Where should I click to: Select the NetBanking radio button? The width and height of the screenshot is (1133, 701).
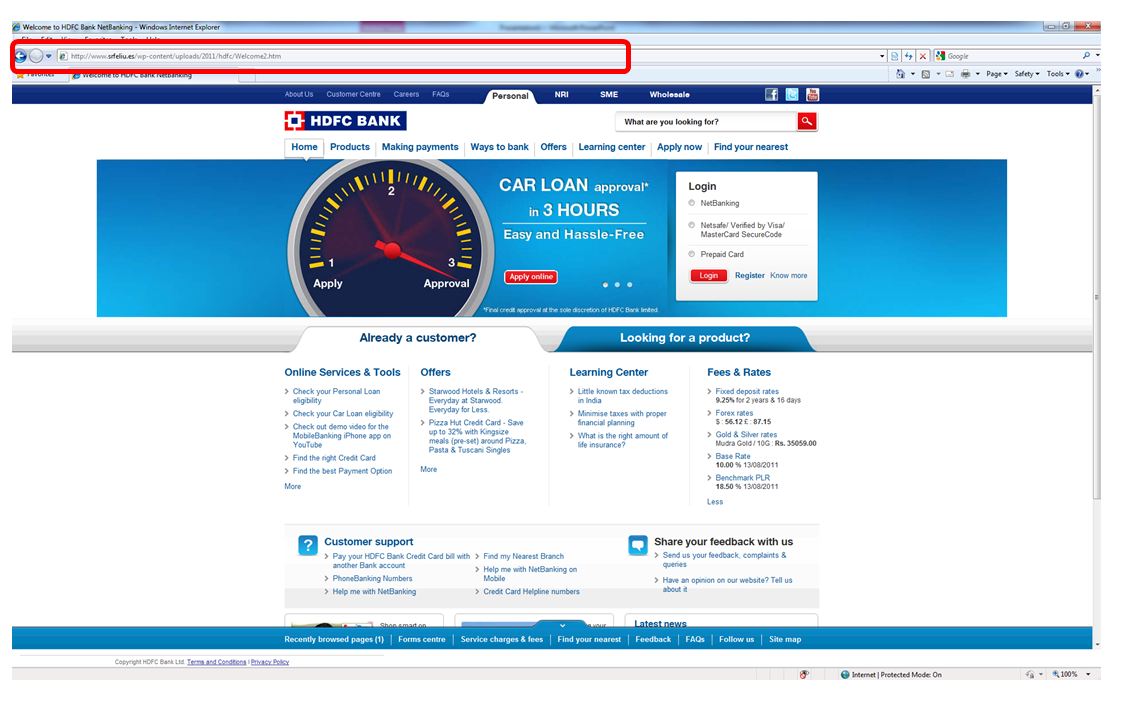click(692, 203)
